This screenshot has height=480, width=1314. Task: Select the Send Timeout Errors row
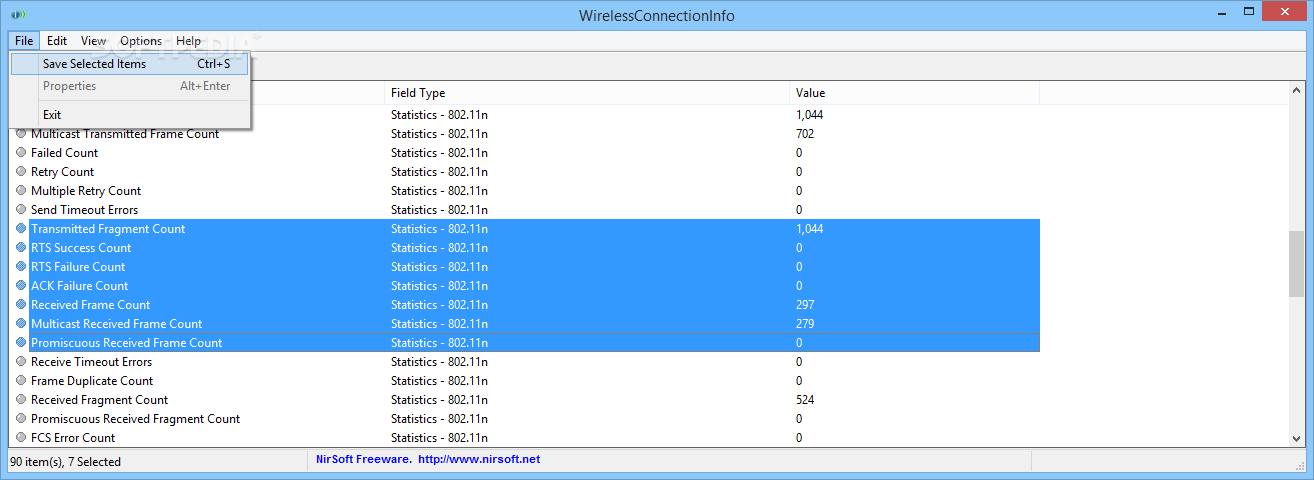pos(525,210)
